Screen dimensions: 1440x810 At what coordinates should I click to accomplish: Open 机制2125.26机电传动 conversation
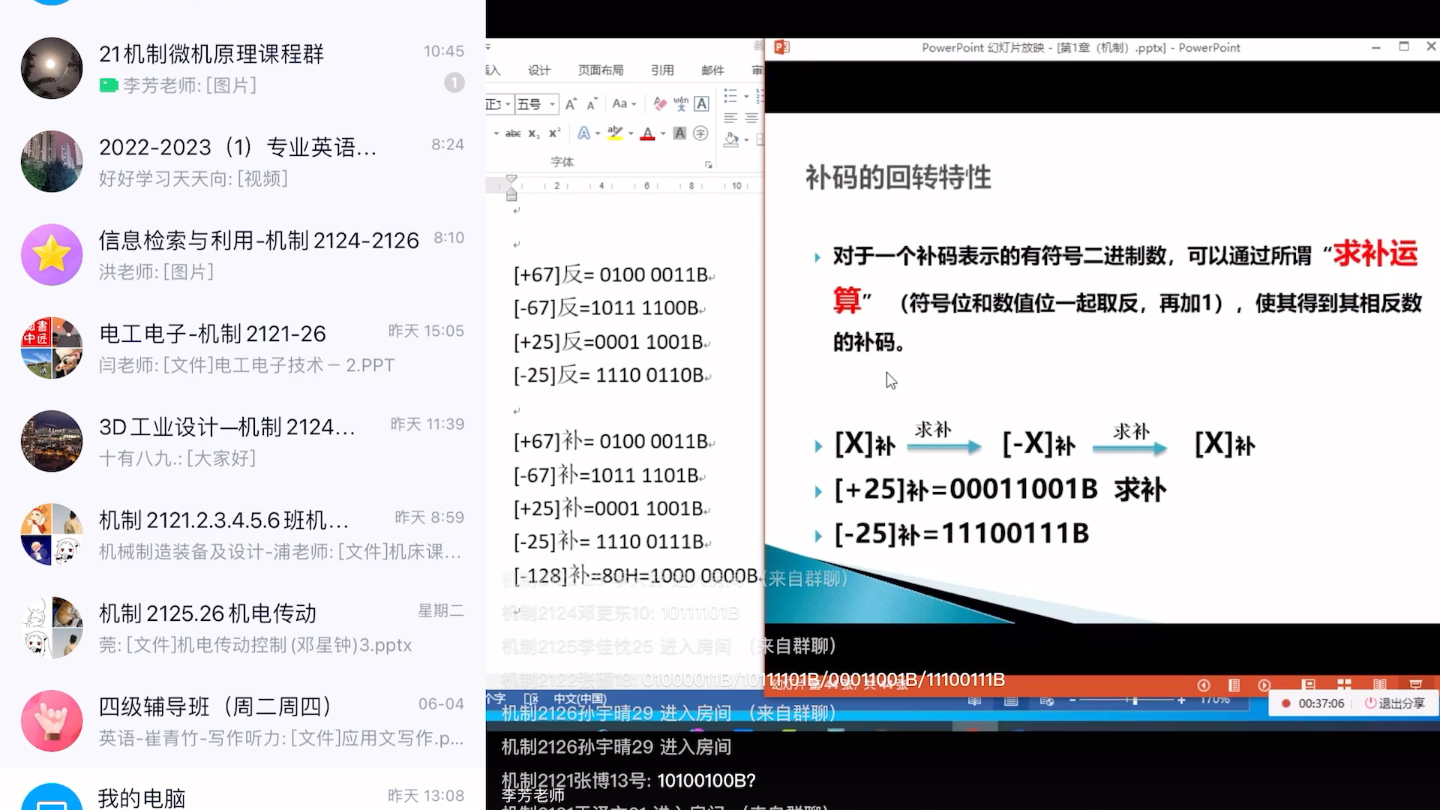pyautogui.click(x=243, y=627)
